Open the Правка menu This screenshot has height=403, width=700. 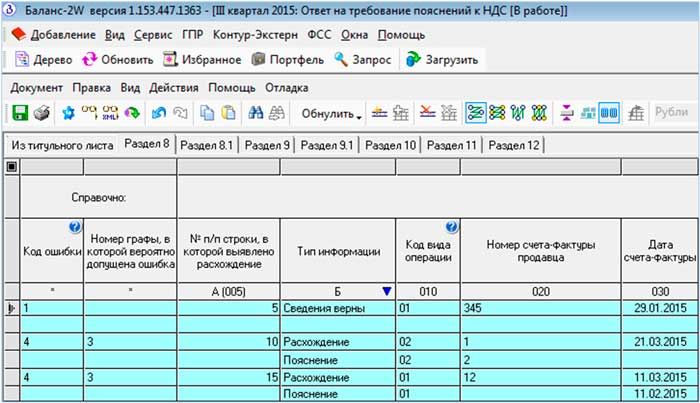[x=92, y=87]
